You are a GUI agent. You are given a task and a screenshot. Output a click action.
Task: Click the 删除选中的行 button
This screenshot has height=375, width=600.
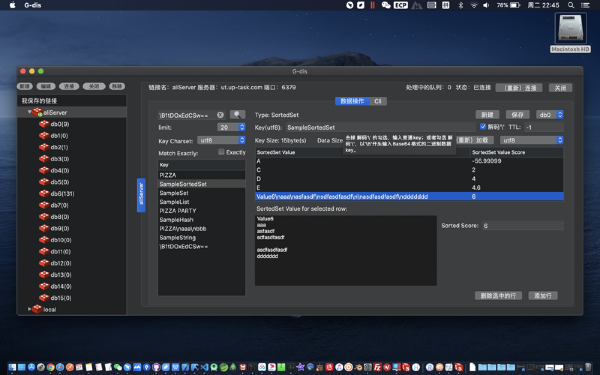point(498,295)
